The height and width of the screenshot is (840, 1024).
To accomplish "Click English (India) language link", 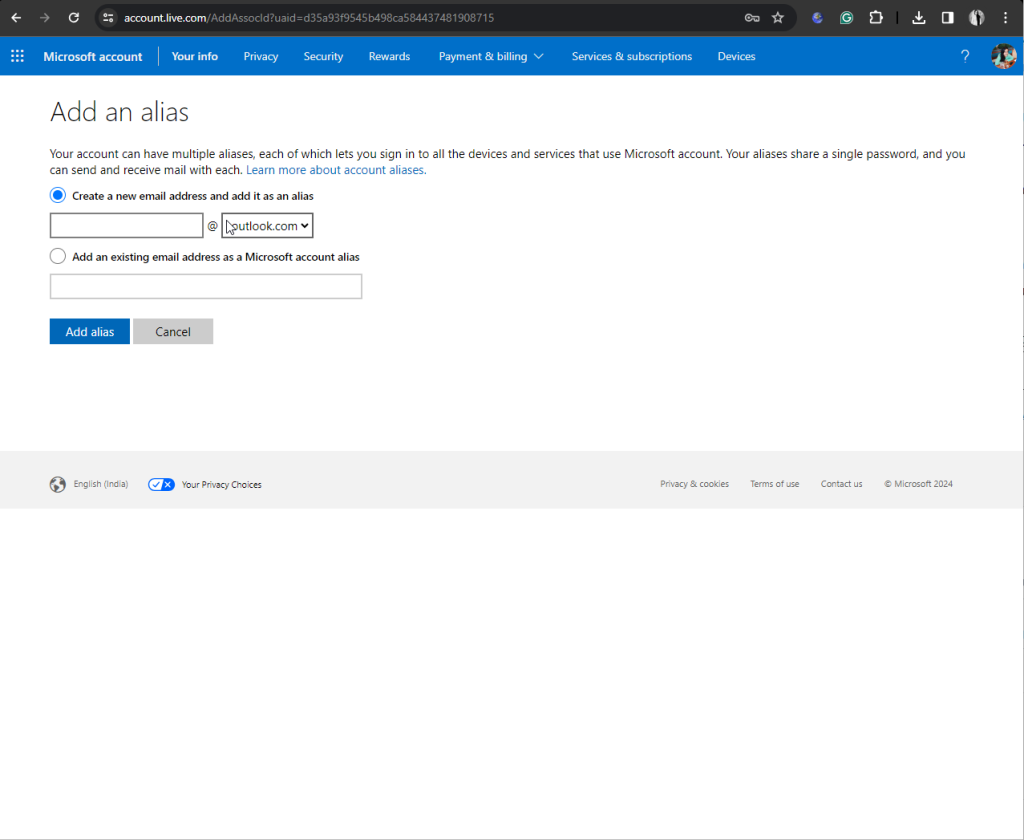I will point(101,484).
